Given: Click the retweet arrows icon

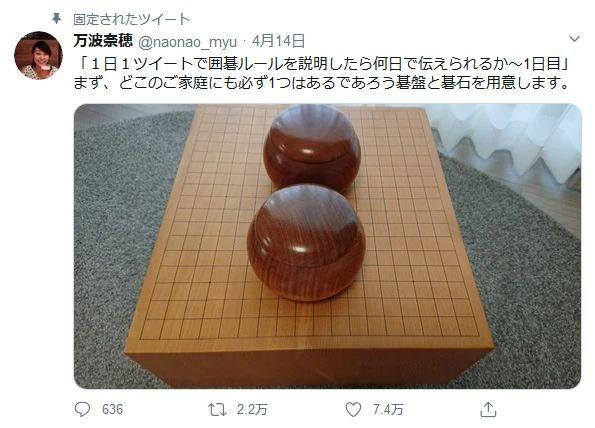Looking at the screenshot, I should click(217, 410).
